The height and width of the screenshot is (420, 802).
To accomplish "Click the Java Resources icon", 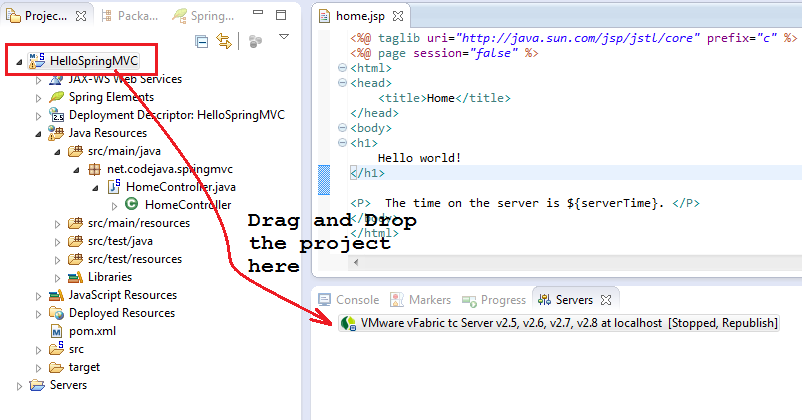I will pyautogui.click(x=55, y=133).
